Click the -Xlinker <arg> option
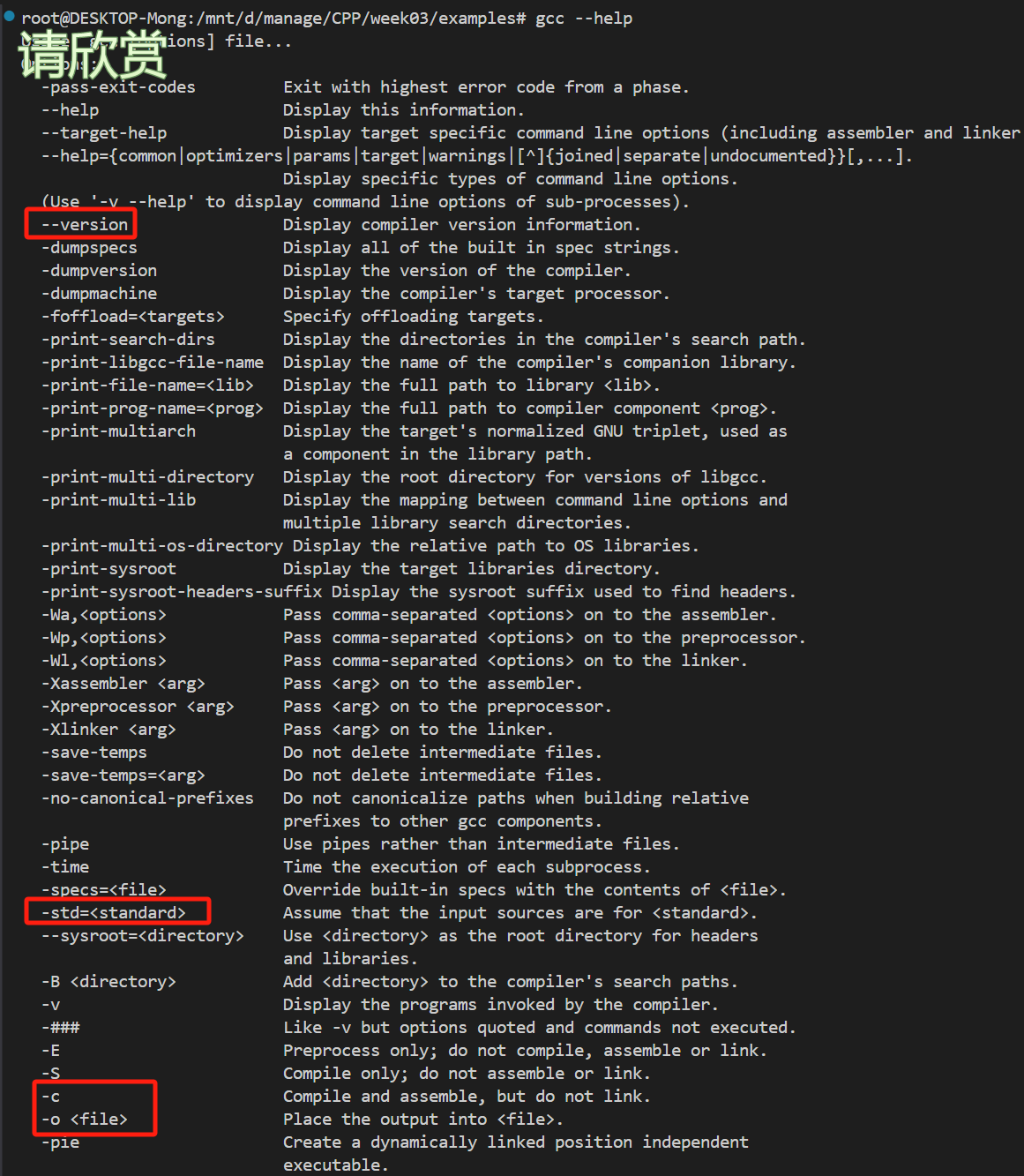Image resolution: width=1024 pixels, height=1176 pixels. click(108, 730)
